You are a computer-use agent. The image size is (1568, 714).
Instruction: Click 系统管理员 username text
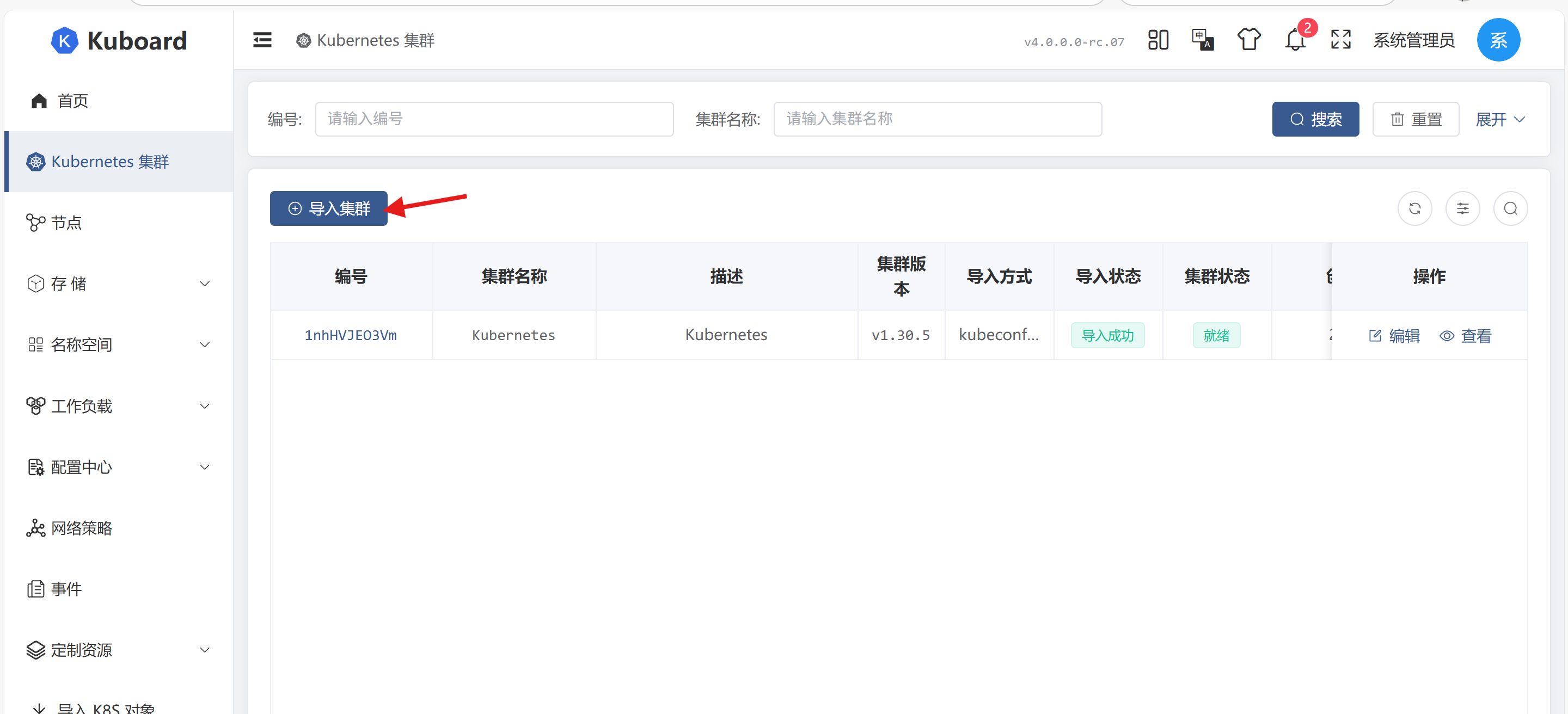click(1413, 40)
